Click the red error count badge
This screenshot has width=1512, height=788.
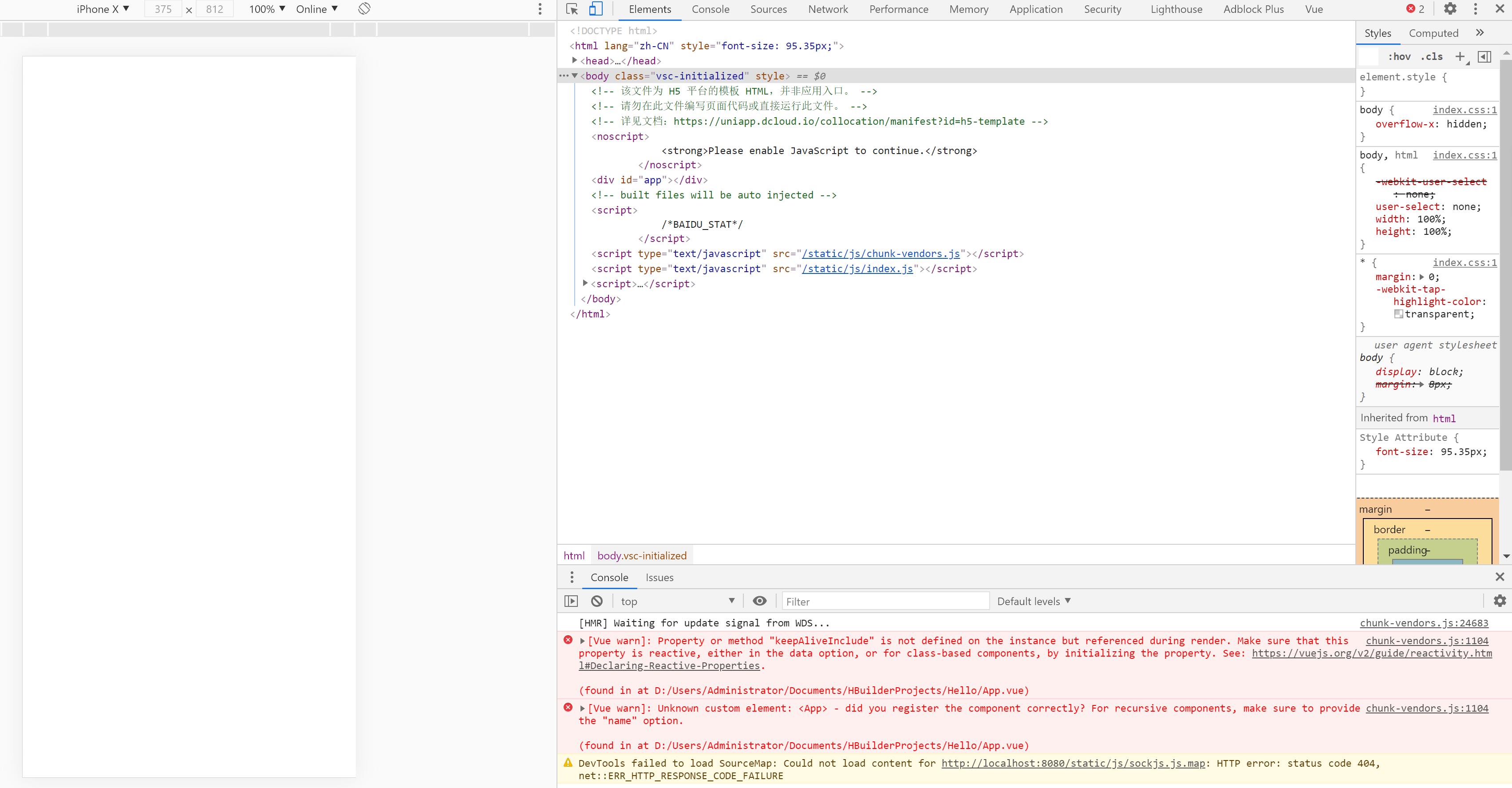click(1414, 9)
